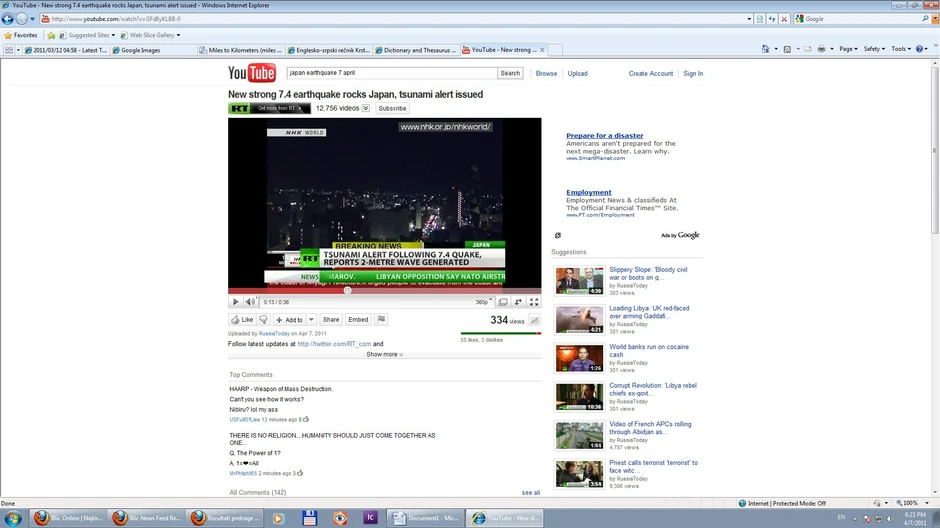Toggle the video's expand-size player button
The height and width of the screenshot is (528, 940).
(x=503, y=302)
